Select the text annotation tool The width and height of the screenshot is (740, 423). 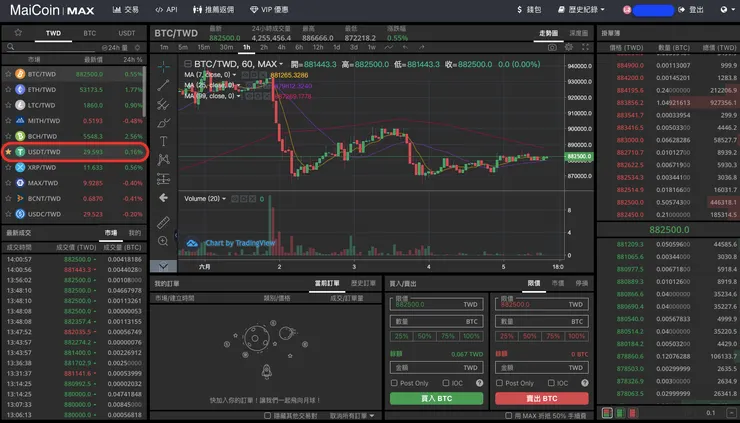tap(163, 141)
